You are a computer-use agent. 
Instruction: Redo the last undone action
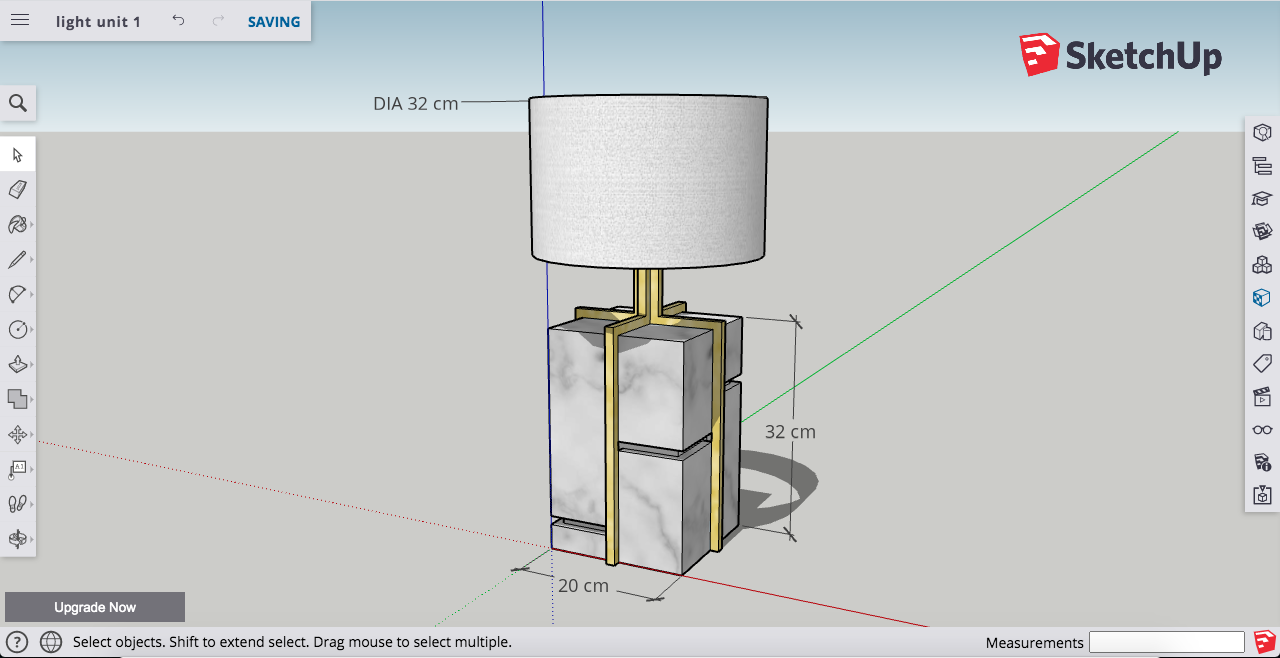(218, 21)
